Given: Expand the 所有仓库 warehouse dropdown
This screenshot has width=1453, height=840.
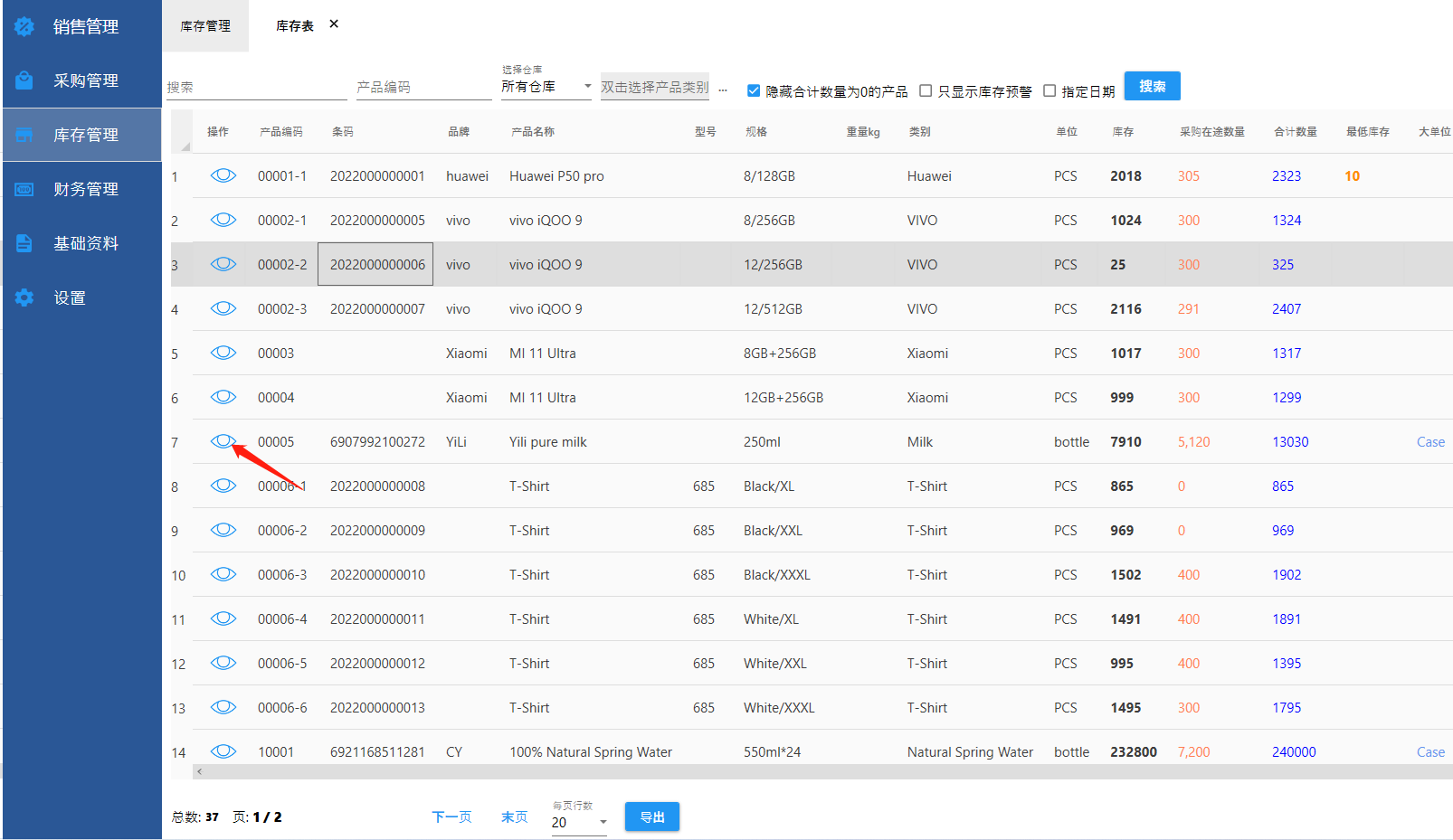Looking at the screenshot, I should point(587,87).
